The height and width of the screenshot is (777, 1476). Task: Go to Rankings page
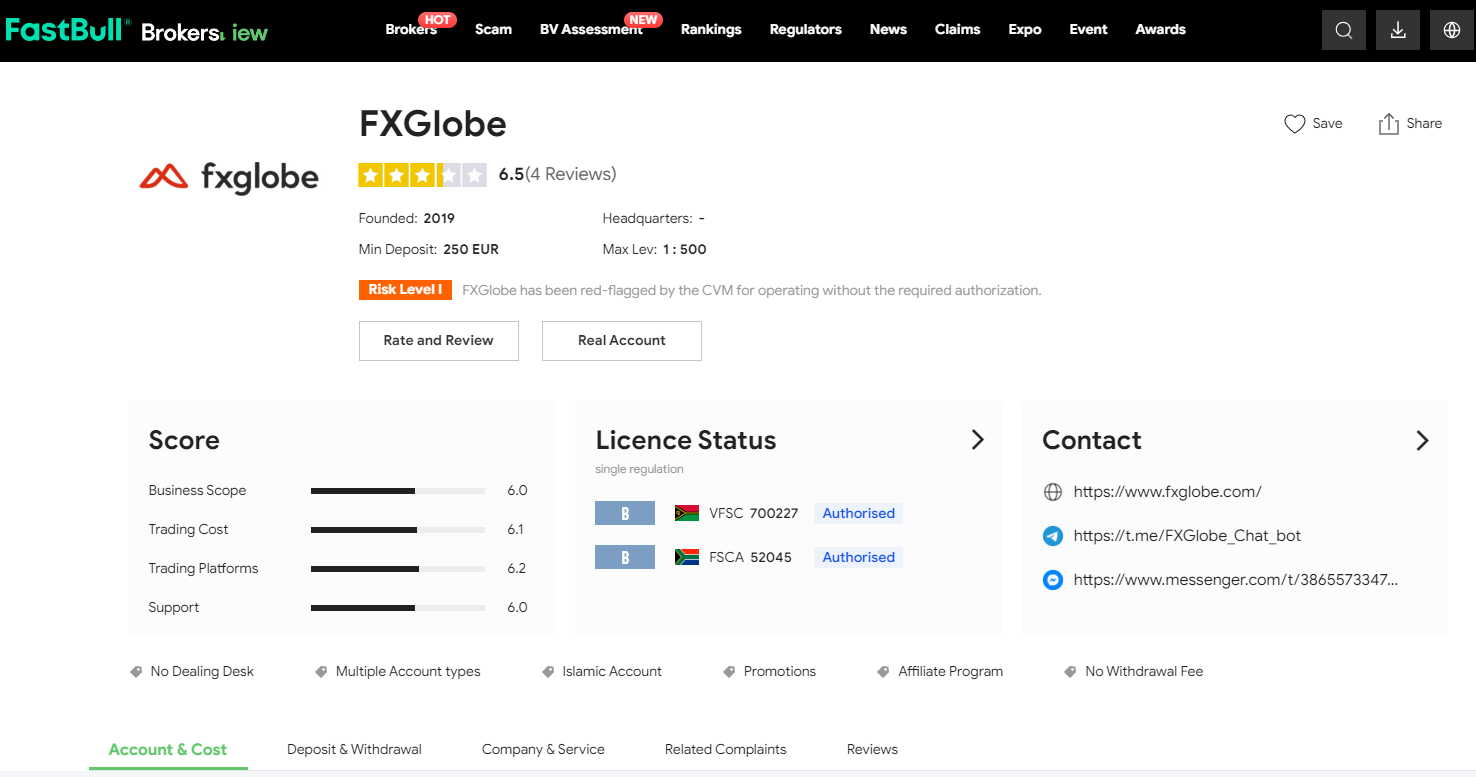pos(711,30)
